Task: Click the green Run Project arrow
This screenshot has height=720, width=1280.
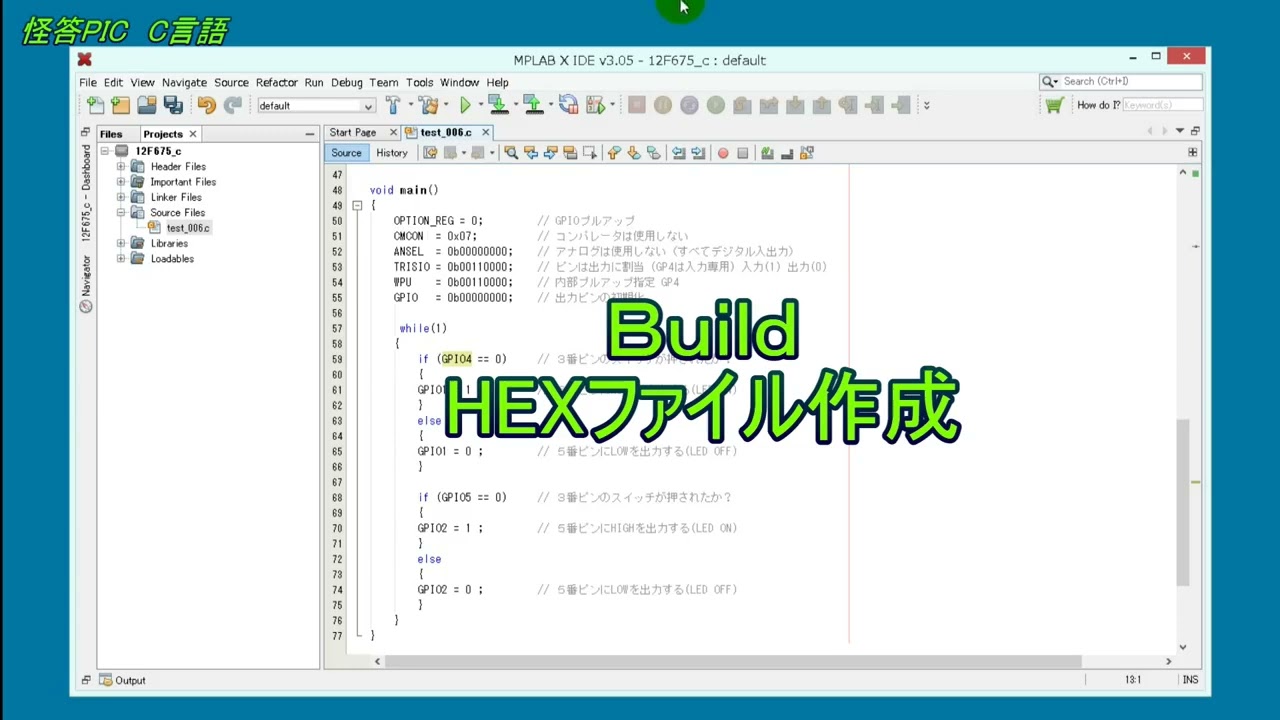Action: pyautogui.click(x=465, y=105)
